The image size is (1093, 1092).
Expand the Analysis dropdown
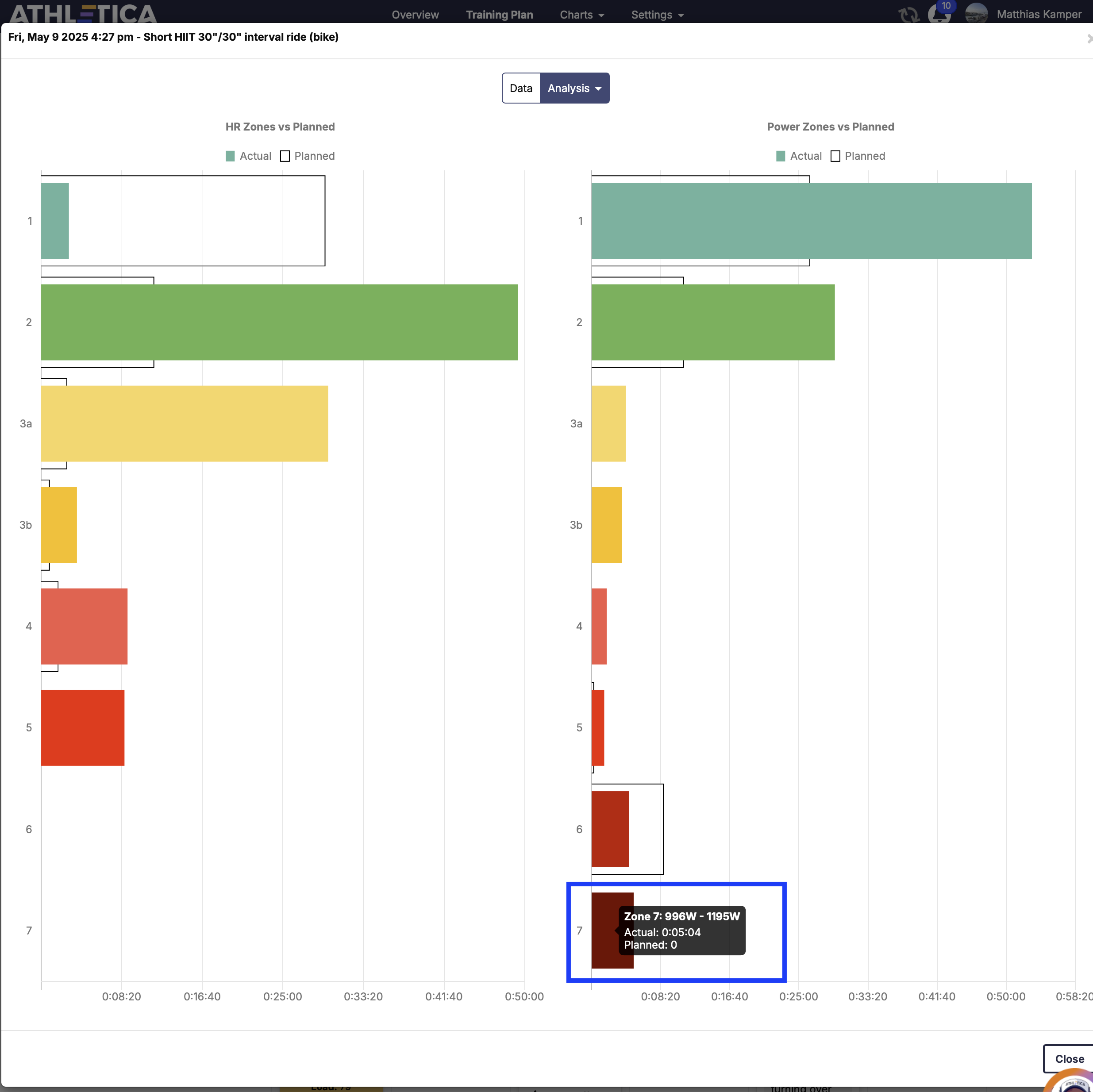(x=574, y=88)
